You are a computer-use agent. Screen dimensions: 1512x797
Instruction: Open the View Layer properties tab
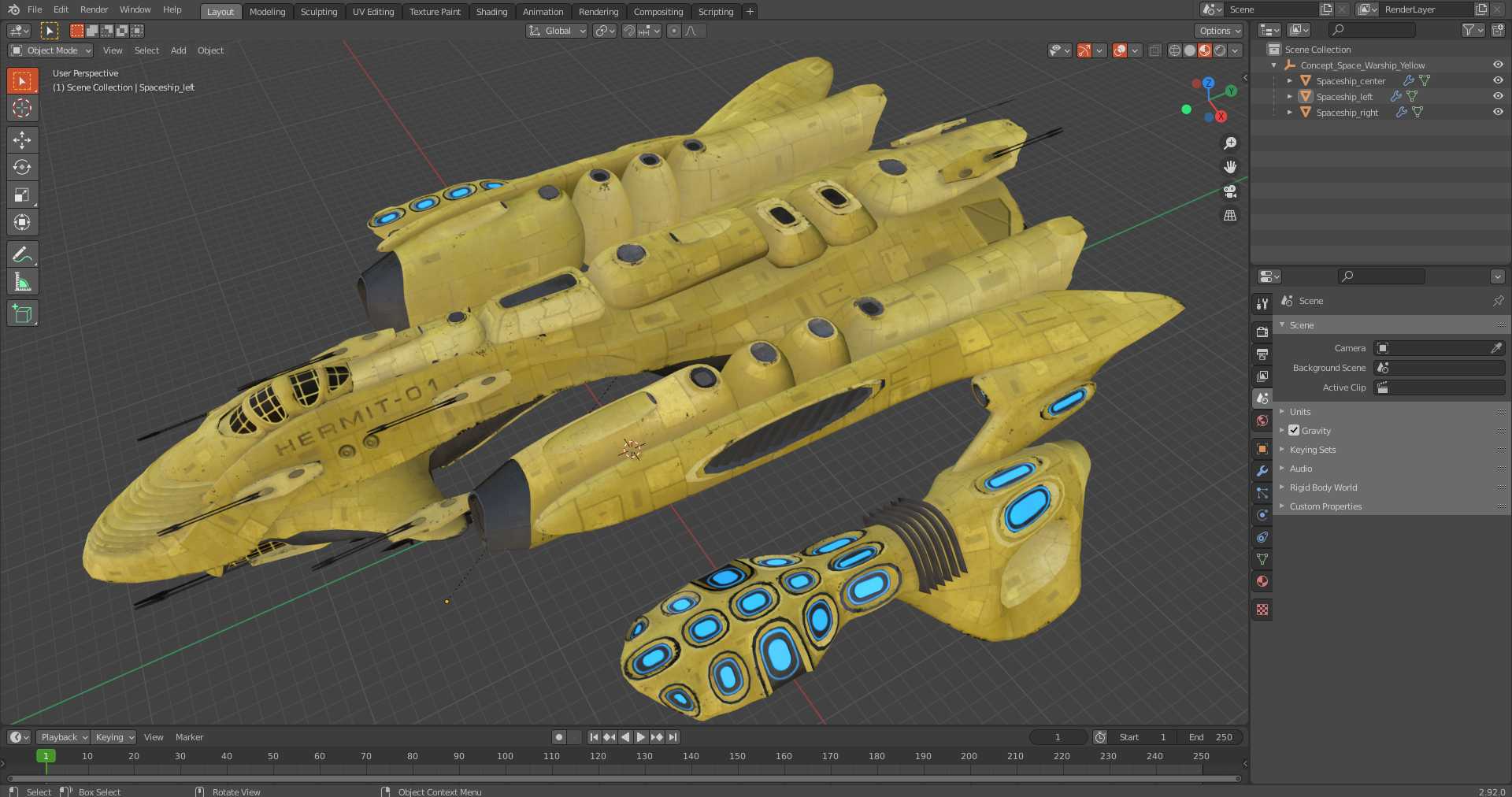(x=1262, y=376)
